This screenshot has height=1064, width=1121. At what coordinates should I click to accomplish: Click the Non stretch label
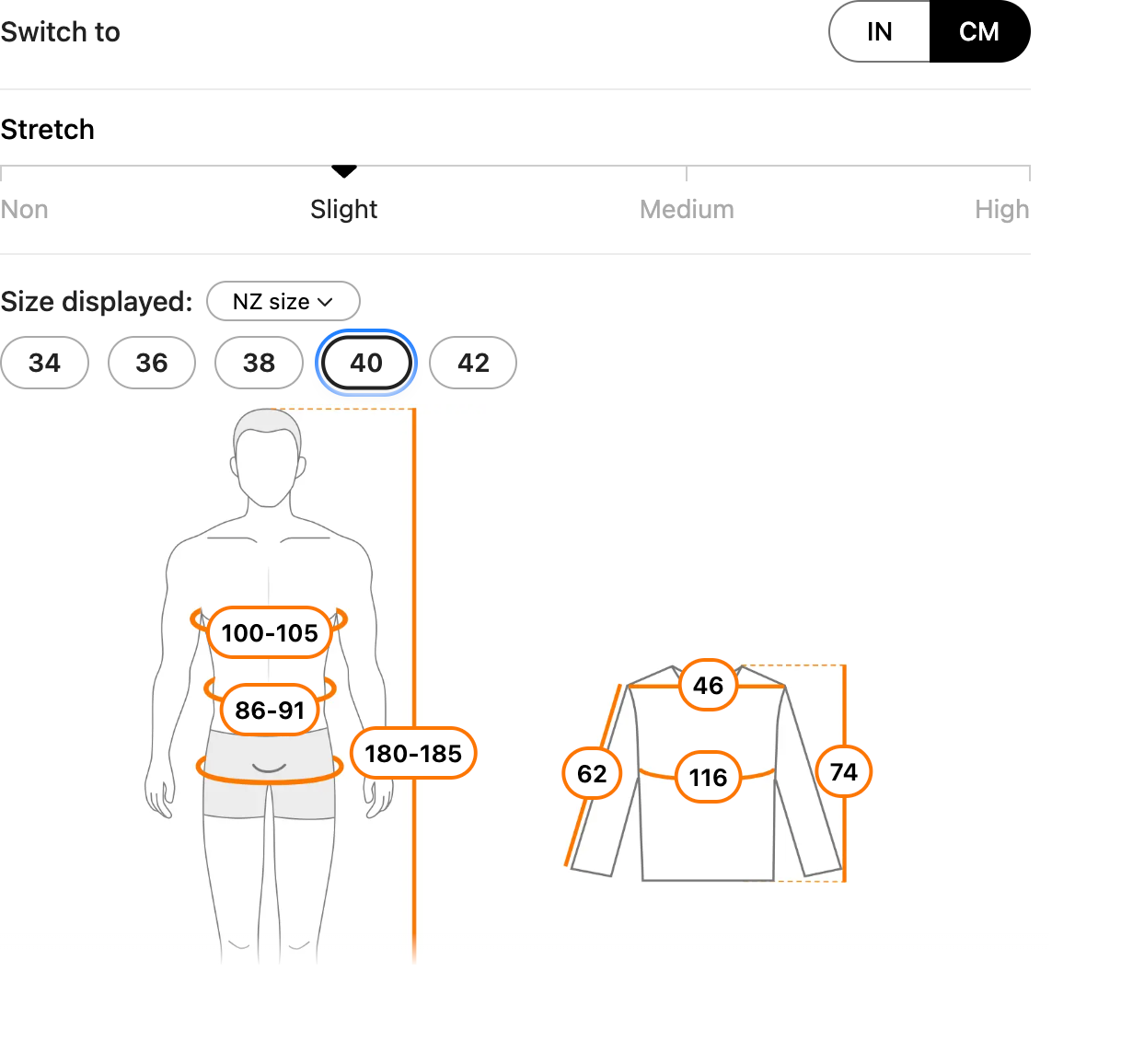click(x=25, y=209)
